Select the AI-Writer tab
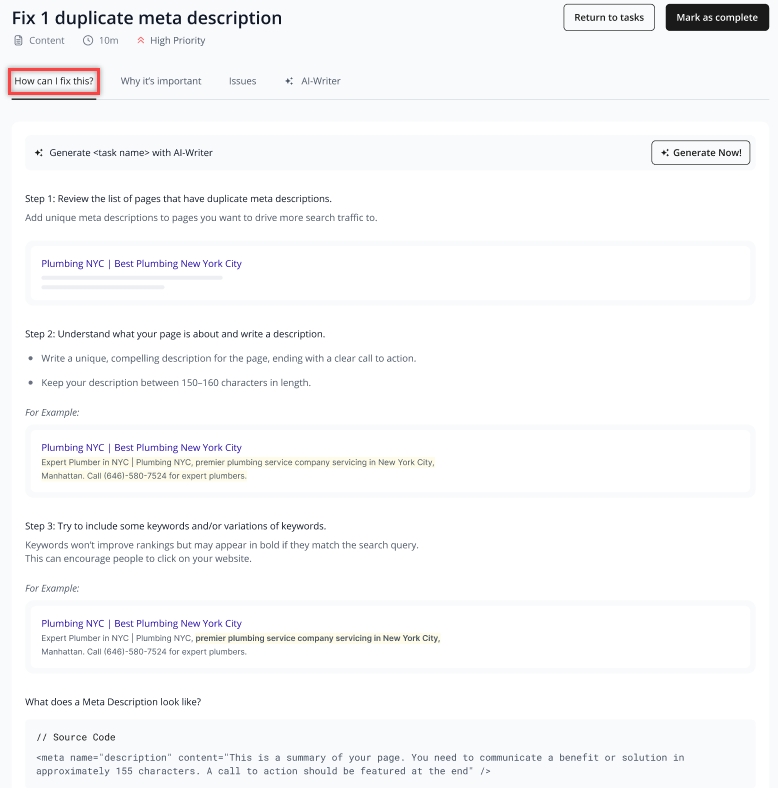Image resolution: width=778 pixels, height=788 pixels. point(313,81)
